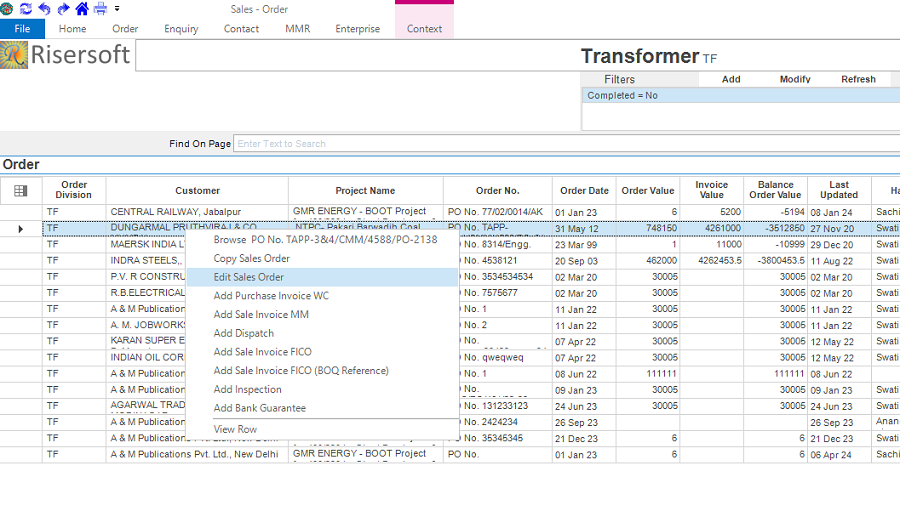The image size is (900, 511).
Task: Click the Last Updated column header
Action: (839, 190)
